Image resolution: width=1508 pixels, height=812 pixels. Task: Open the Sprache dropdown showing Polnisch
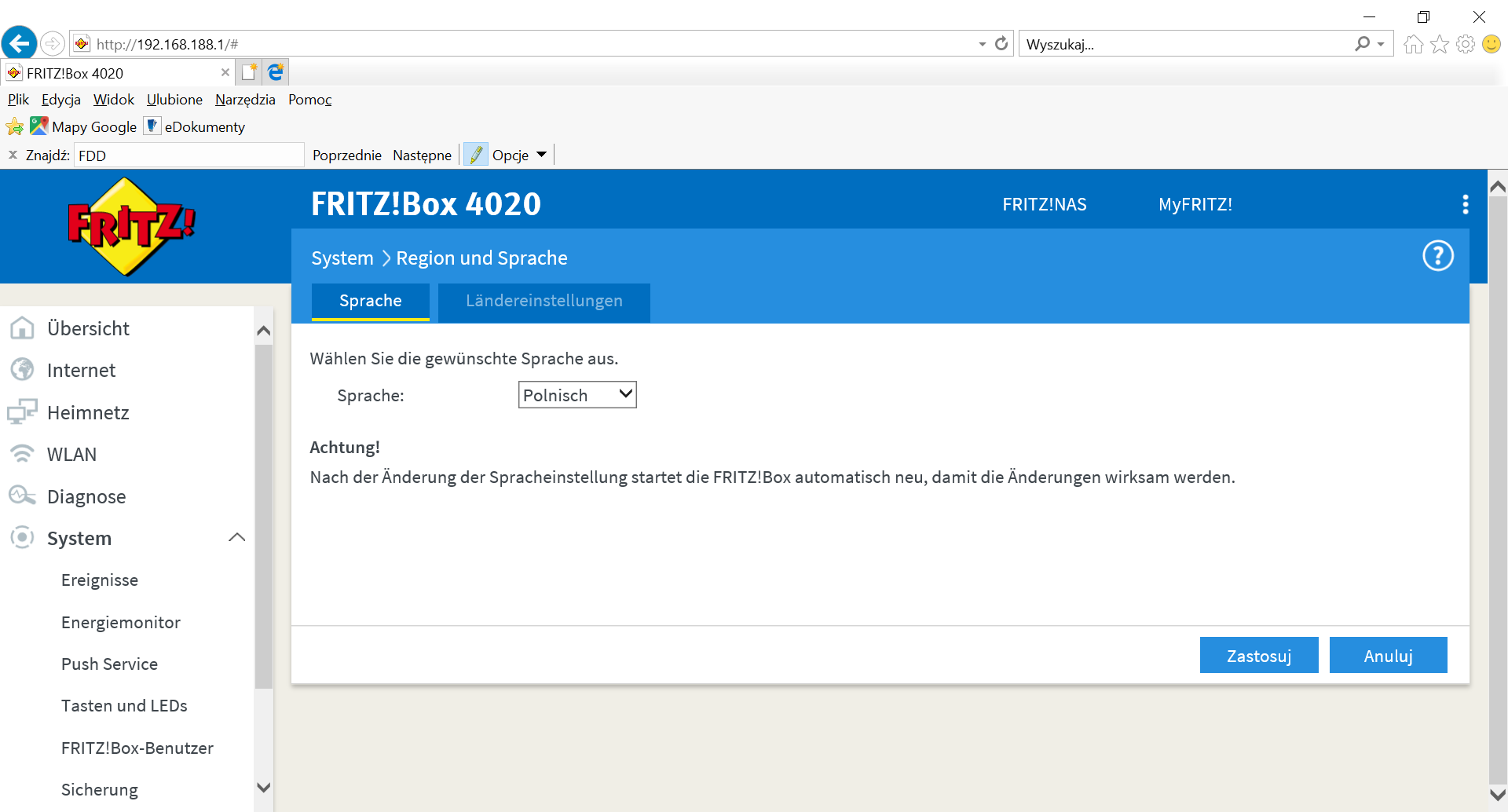577,395
